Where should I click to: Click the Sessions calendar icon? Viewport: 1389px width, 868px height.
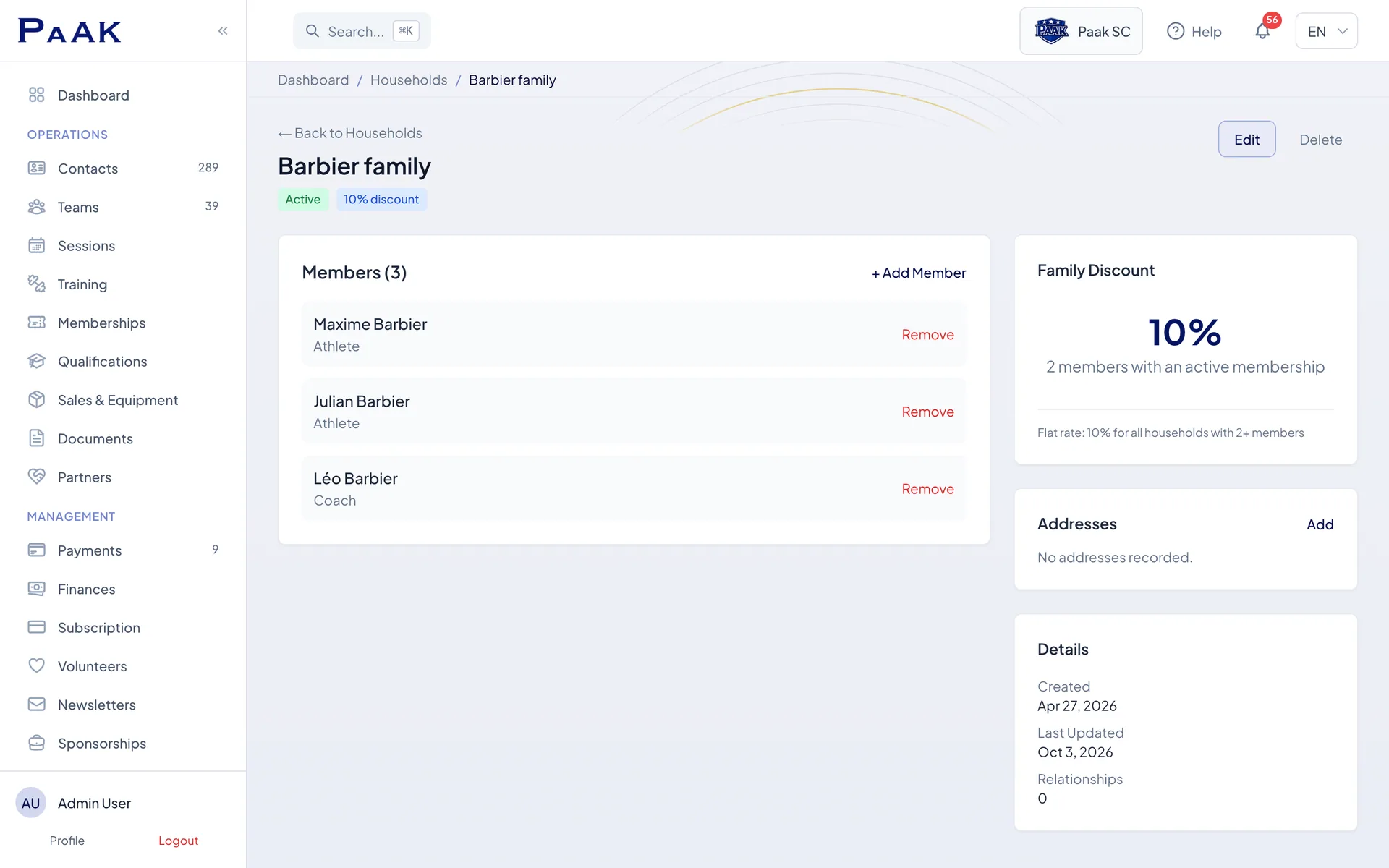pyautogui.click(x=36, y=245)
